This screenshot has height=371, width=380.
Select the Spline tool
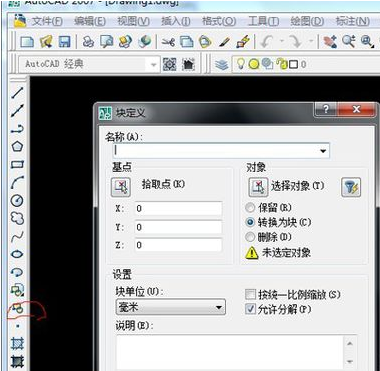pyautogui.click(x=17, y=236)
